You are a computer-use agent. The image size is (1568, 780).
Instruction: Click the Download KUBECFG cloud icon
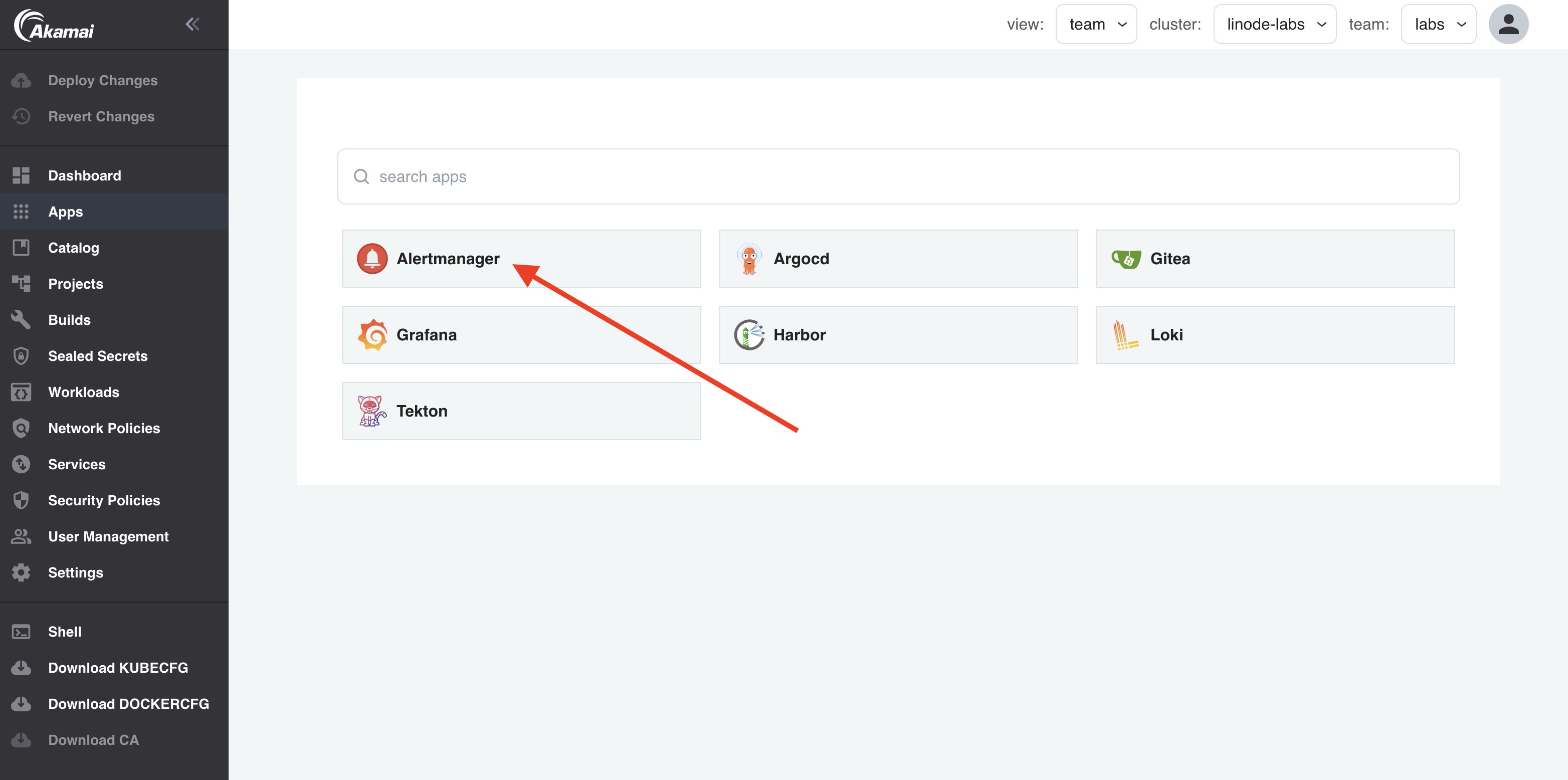(21, 668)
